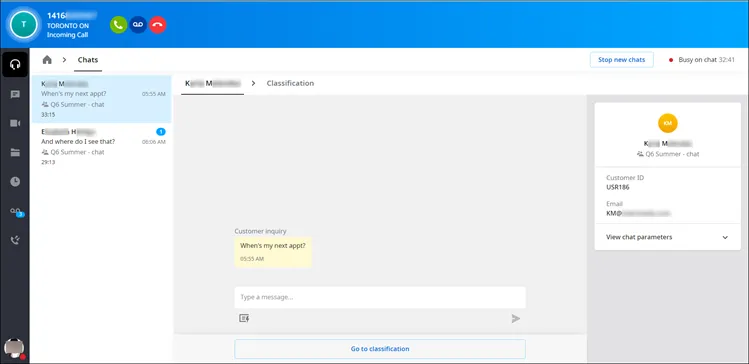Click the caller avatar labeled T
Screen dimensions: 749x364
(24, 25)
